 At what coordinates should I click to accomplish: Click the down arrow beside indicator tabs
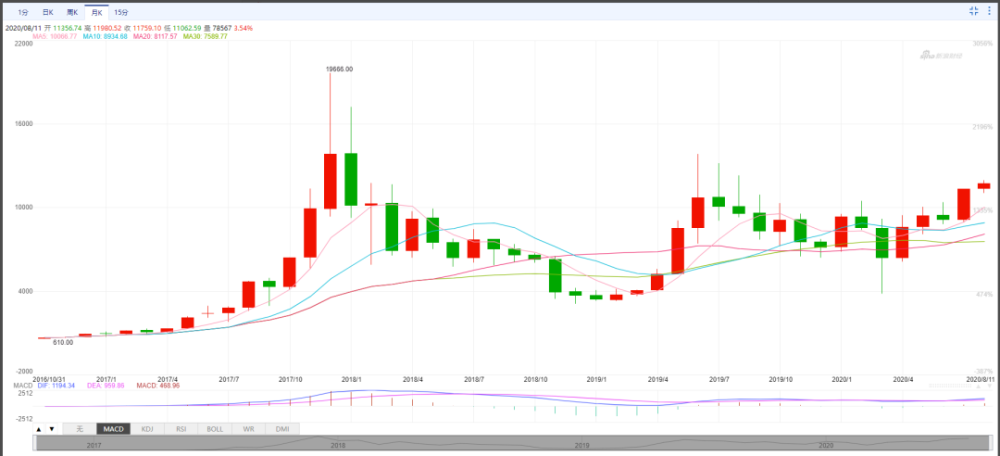coord(51,428)
